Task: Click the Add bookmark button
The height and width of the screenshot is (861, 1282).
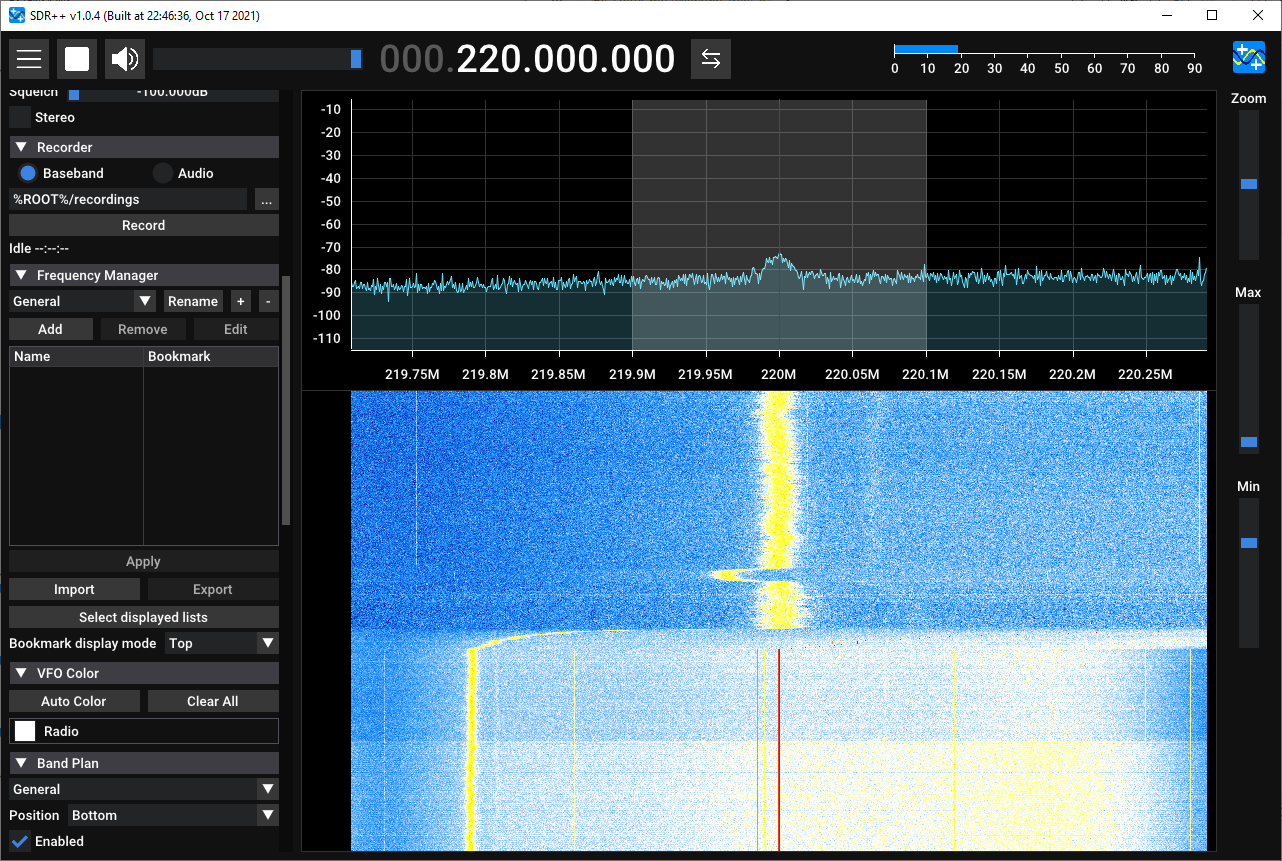Action: click(x=50, y=329)
